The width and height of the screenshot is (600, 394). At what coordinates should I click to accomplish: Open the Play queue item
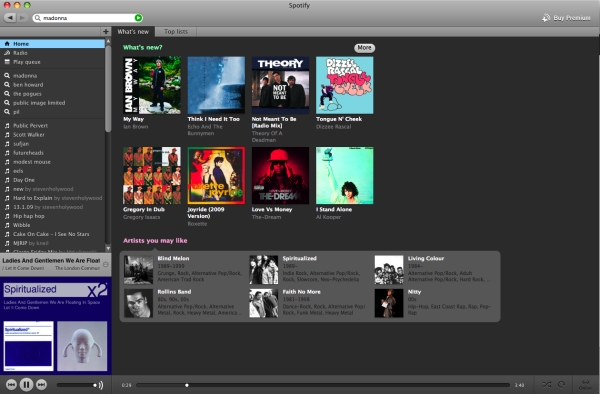pos(52,62)
